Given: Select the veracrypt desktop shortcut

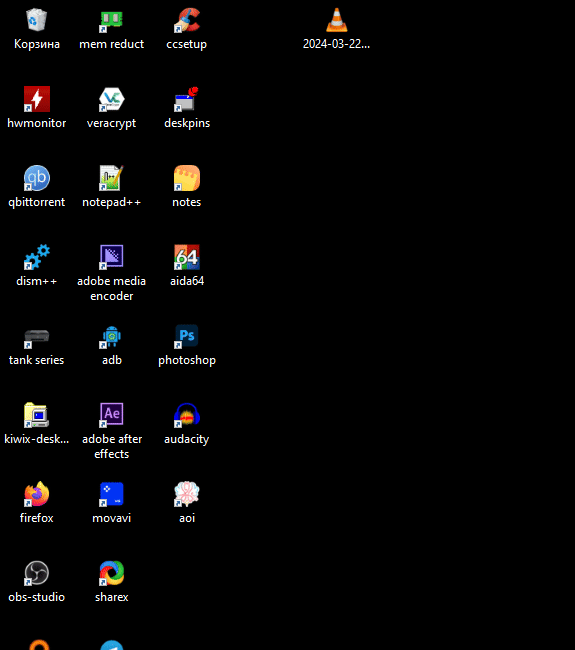Looking at the screenshot, I should 112,99.
